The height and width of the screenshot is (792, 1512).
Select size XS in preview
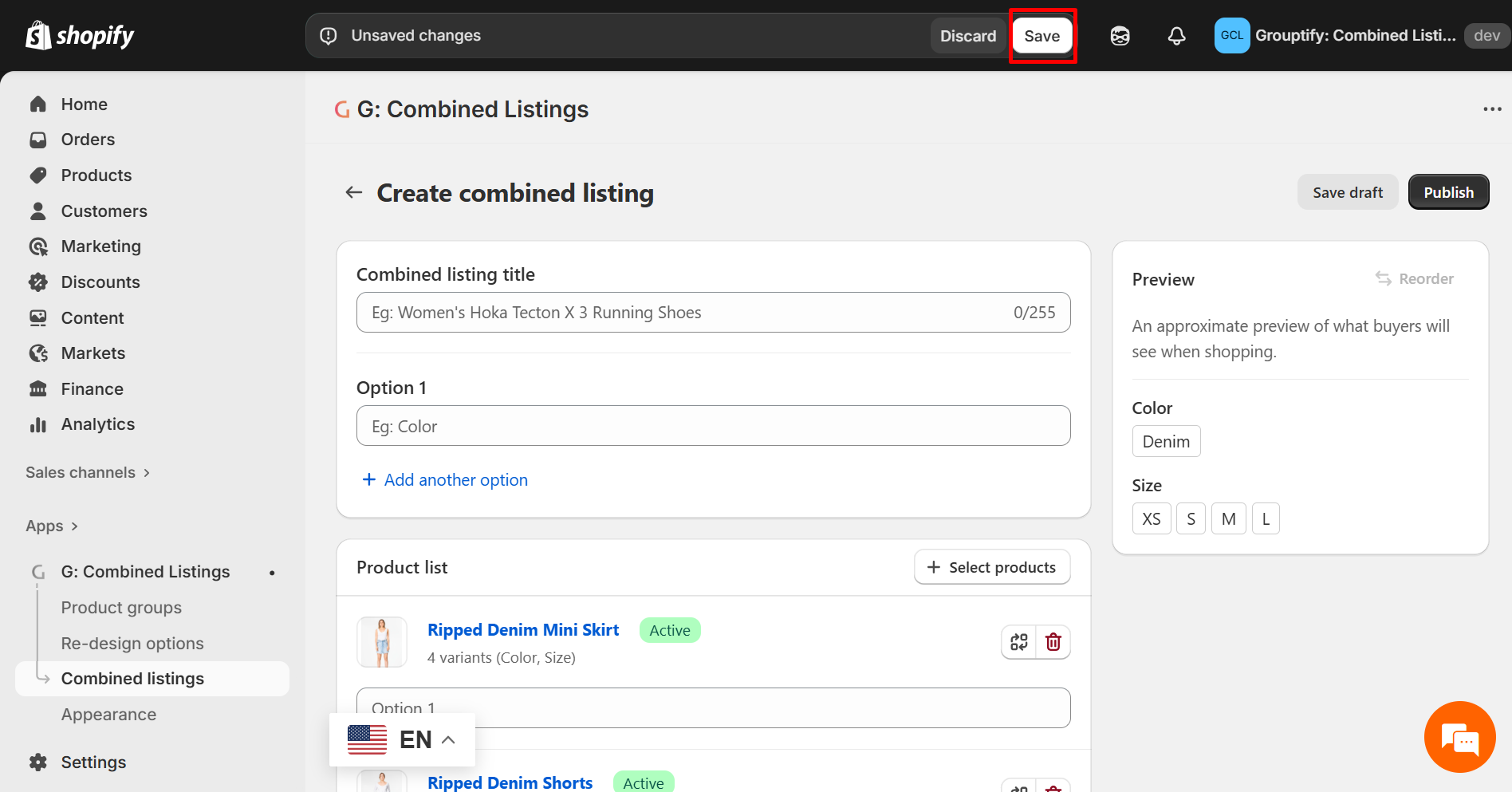(1152, 519)
